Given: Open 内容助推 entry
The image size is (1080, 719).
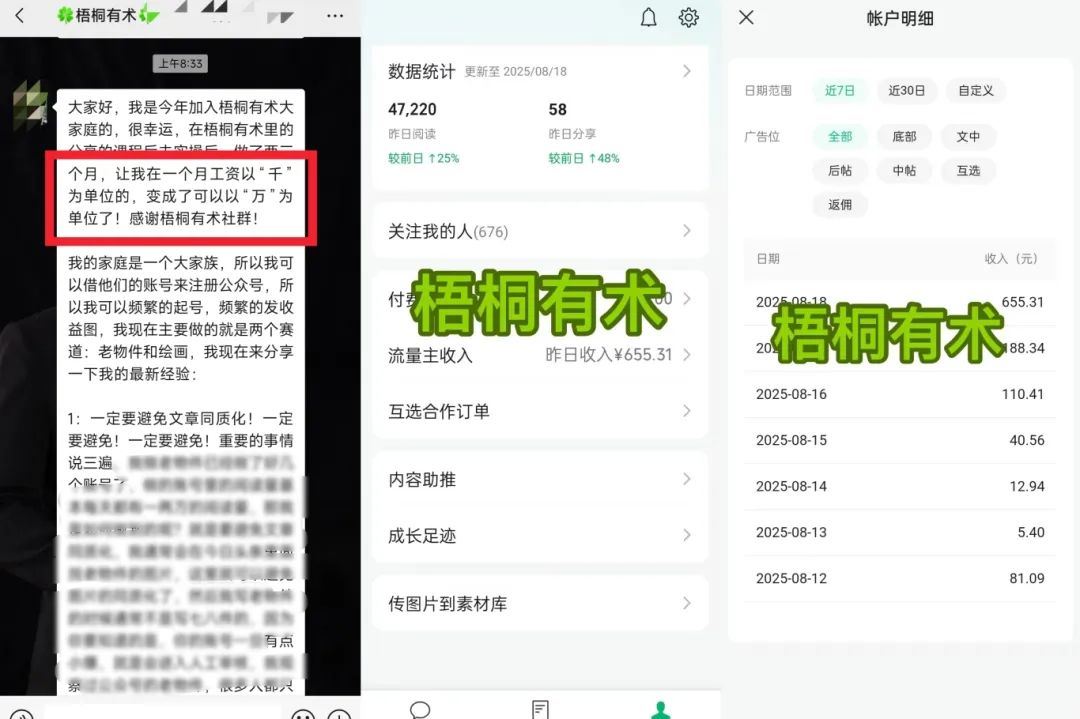Looking at the screenshot, I should (x=540, y=480).
